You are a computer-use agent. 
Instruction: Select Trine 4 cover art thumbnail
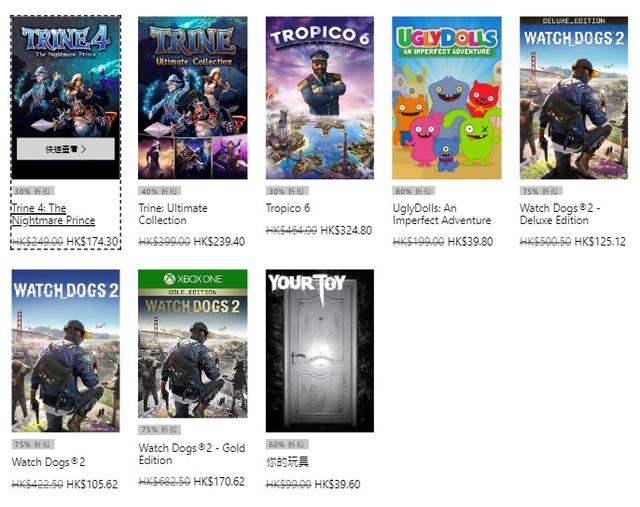pos(66,98)
